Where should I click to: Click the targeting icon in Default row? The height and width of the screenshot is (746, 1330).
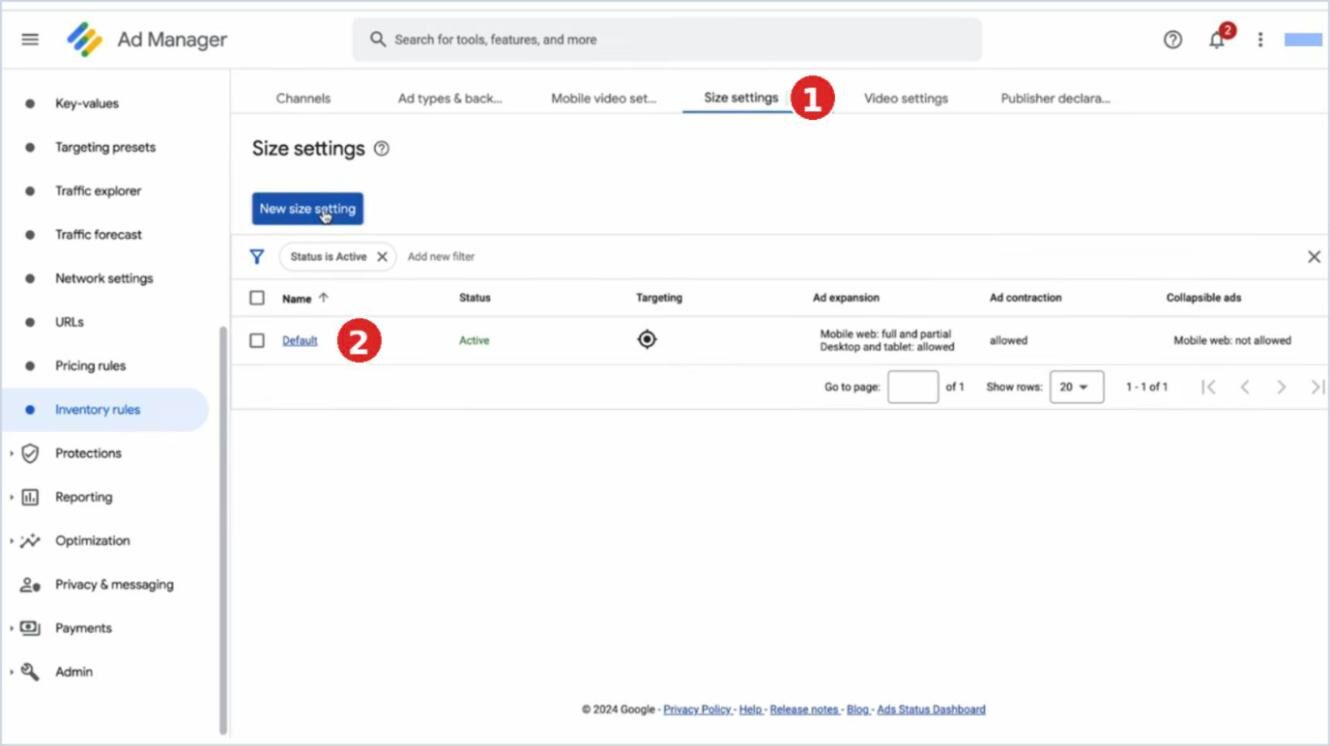click(x=647, y=340)
